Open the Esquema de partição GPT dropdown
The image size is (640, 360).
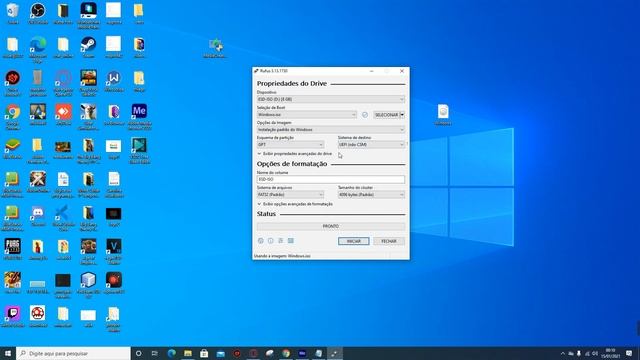pos(290,144)
